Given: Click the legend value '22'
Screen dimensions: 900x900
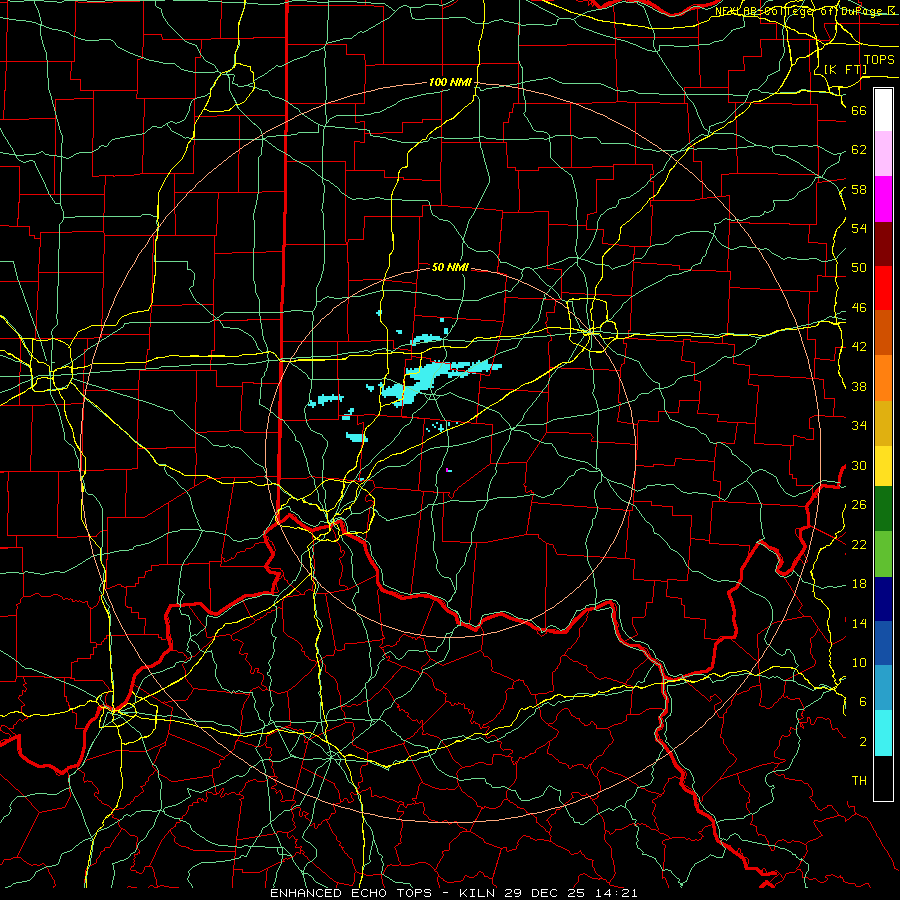Looking at the screenshot, I should tap(859, 544).
